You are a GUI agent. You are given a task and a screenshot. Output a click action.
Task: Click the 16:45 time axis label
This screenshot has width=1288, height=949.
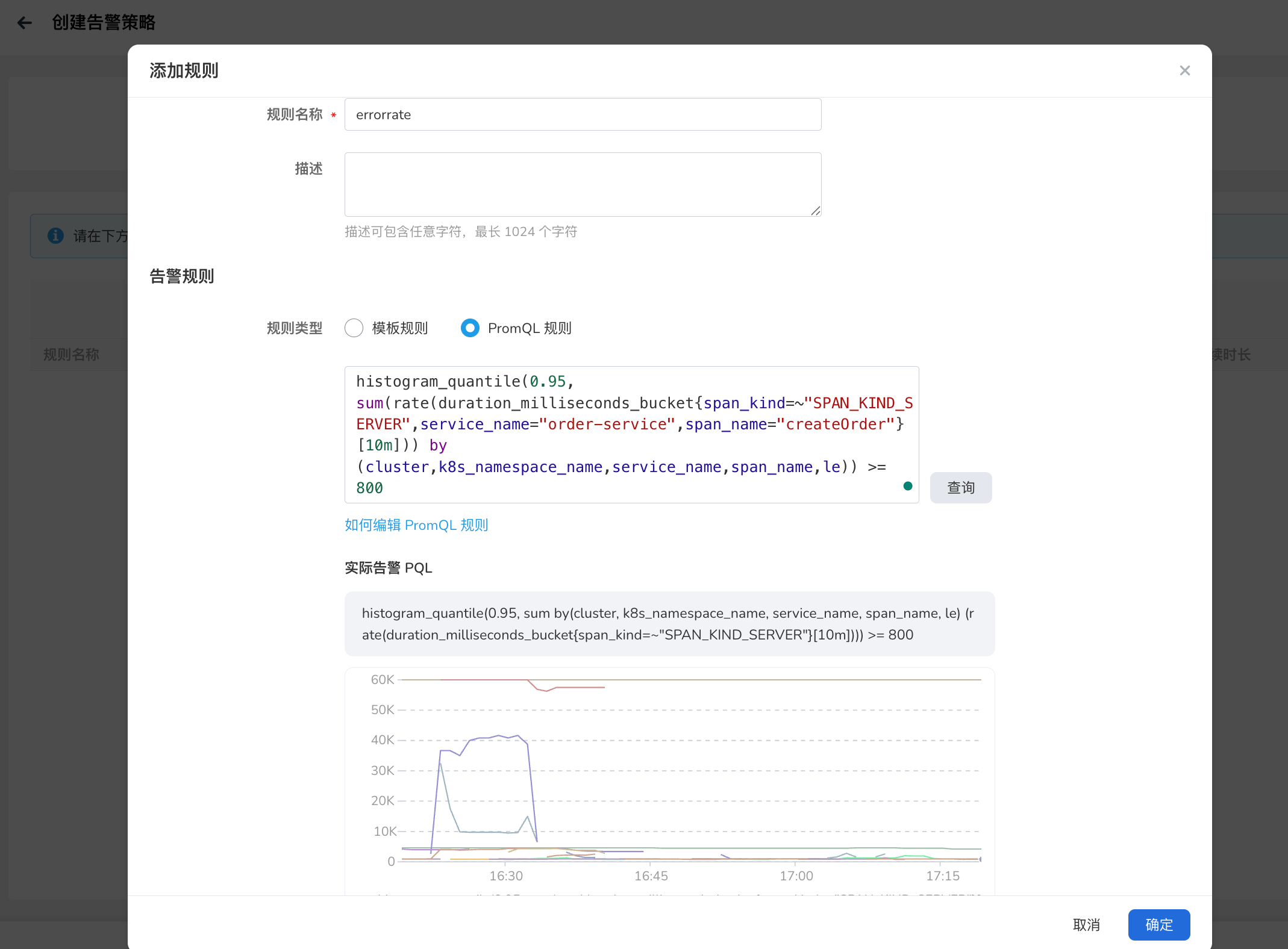click(651, 876)
